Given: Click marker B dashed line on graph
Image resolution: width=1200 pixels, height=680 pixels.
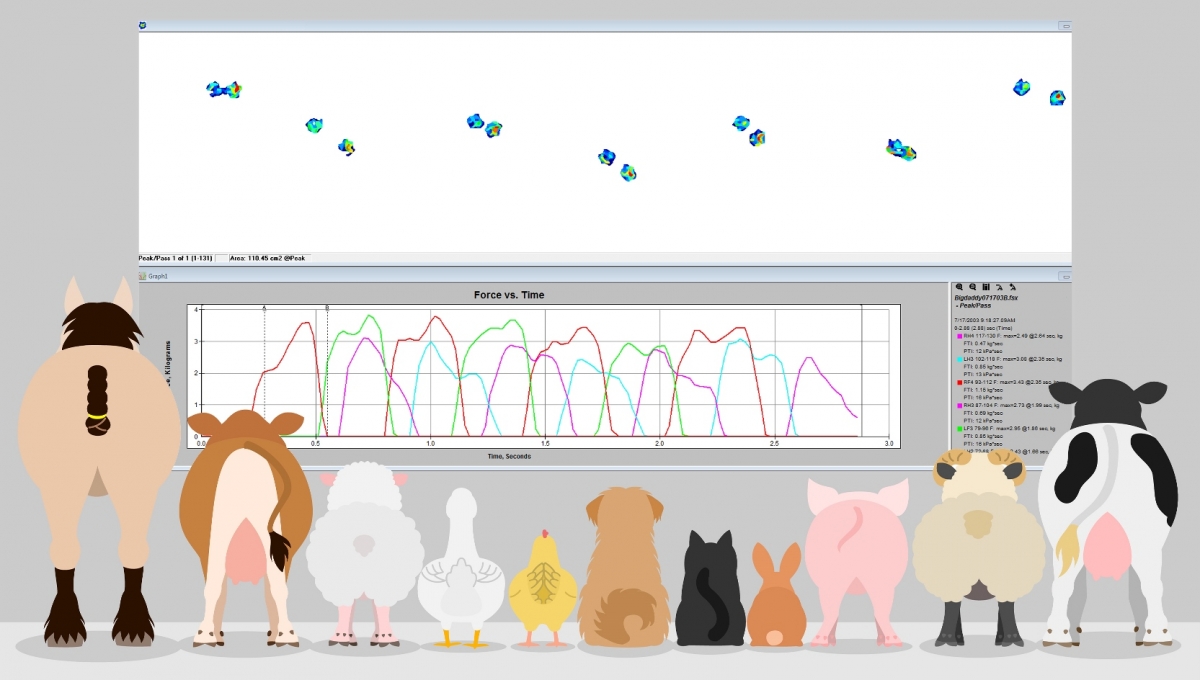Looking at the screenshot, I should 327,370.
